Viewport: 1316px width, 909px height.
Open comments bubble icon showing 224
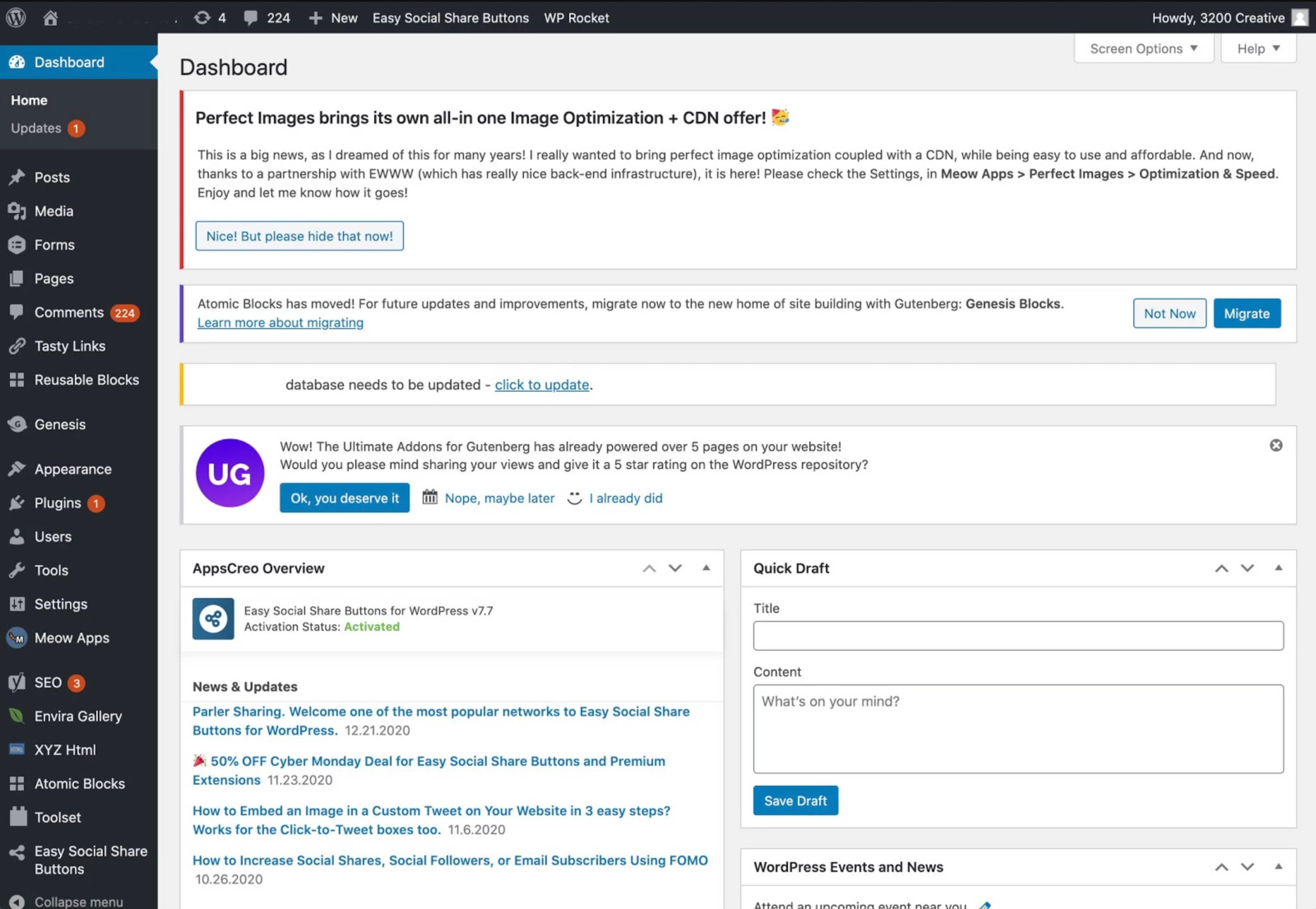pyautogui.click(x=251, y=18)
